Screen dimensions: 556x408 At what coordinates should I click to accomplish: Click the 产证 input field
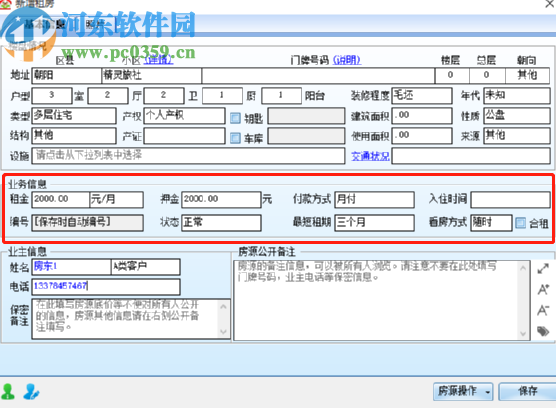point(184,136)
